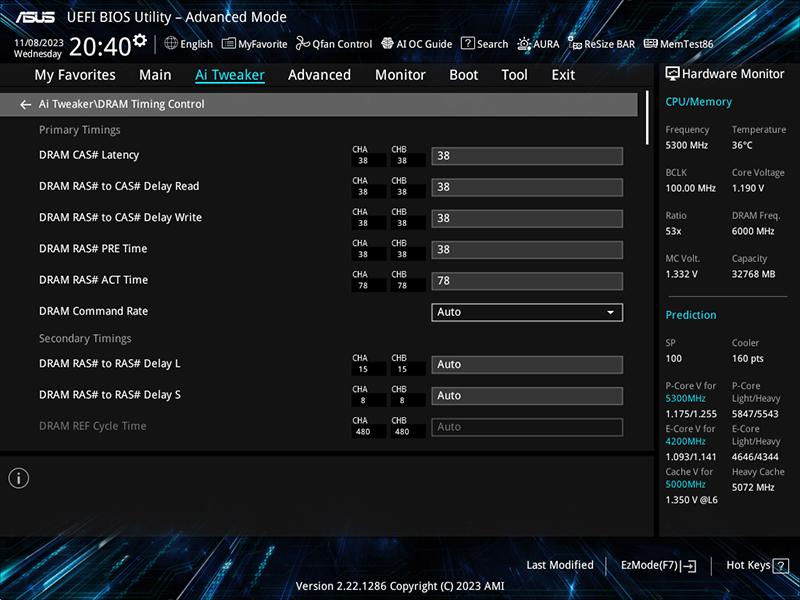The height and width of the screenshot is (600, 800).
Task: Click the 20:40 clock display
Action: (100, 47)
